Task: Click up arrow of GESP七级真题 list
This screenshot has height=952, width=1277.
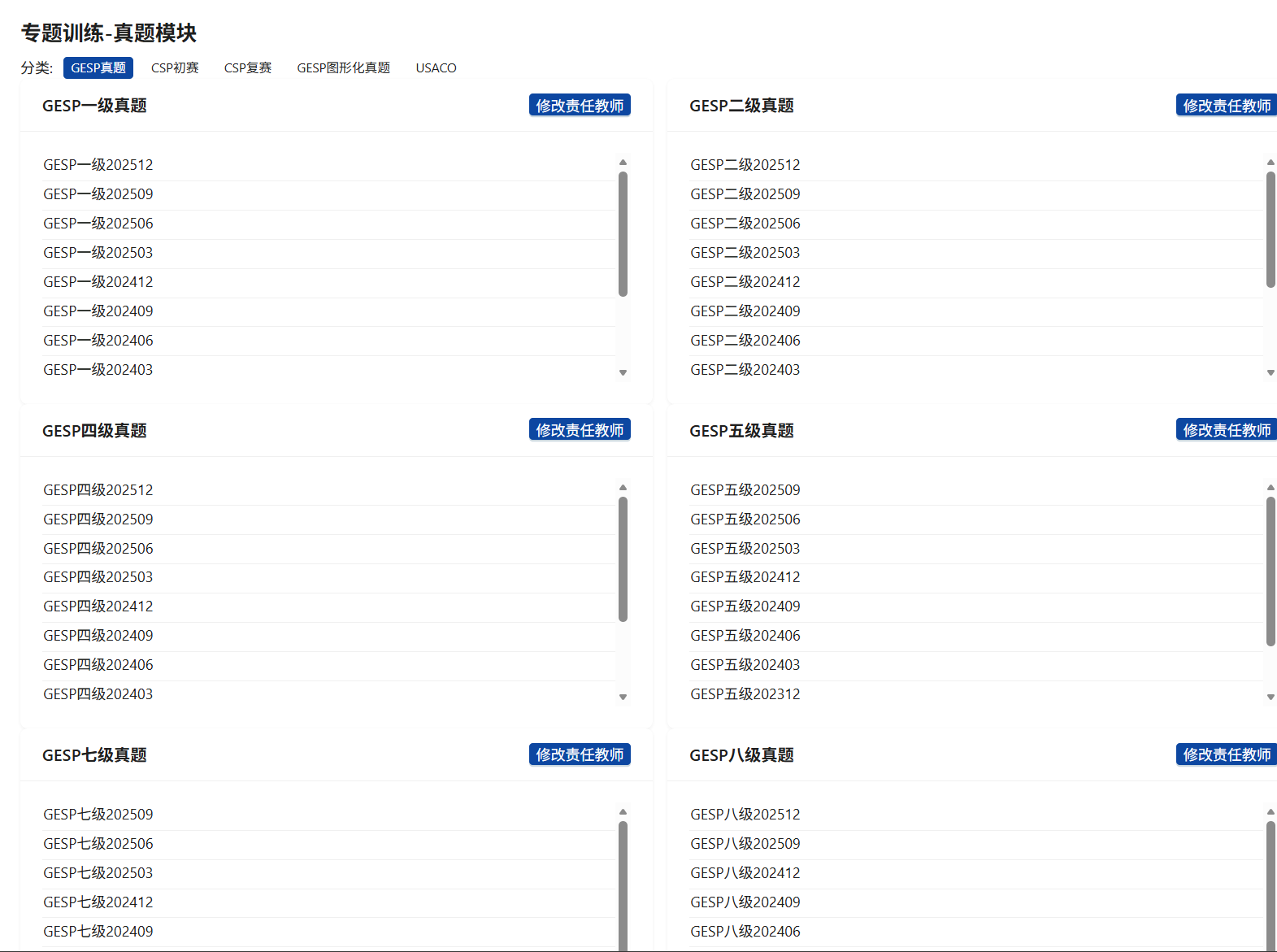Action: pos(623,812)
